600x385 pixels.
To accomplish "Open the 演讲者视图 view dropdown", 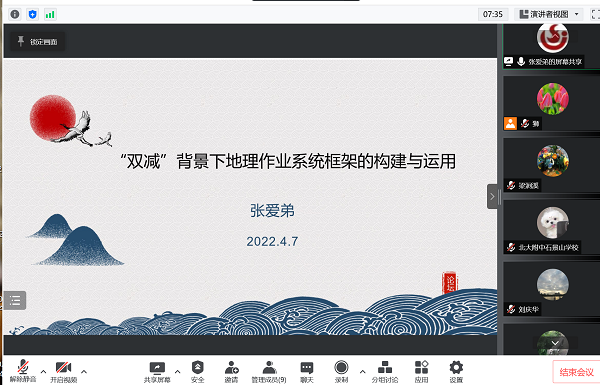I will [549, 14].
